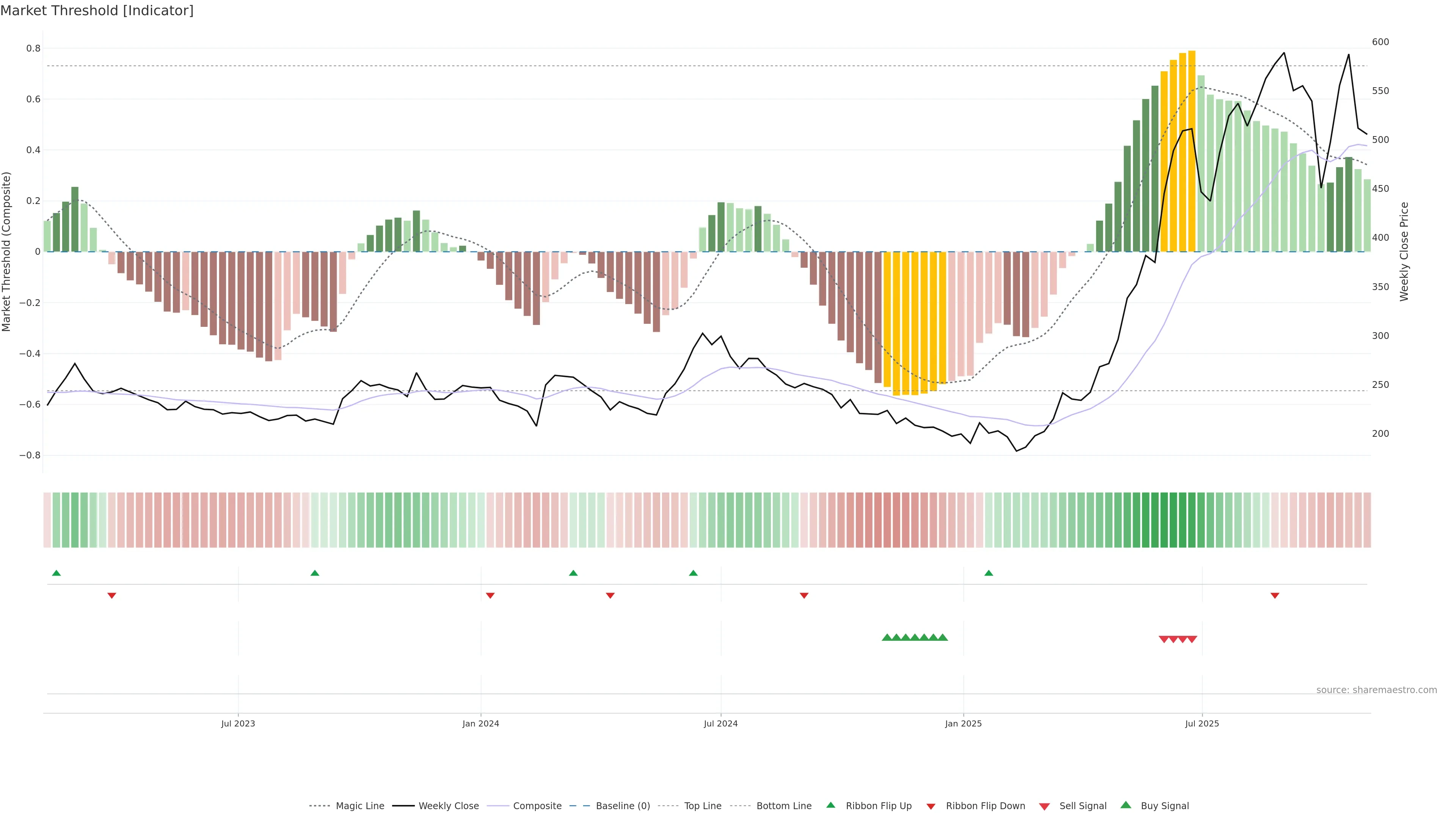Click the Buy Signal legend triangle icon
This screenshot has width=1456, height=819.
[1125, 805]
